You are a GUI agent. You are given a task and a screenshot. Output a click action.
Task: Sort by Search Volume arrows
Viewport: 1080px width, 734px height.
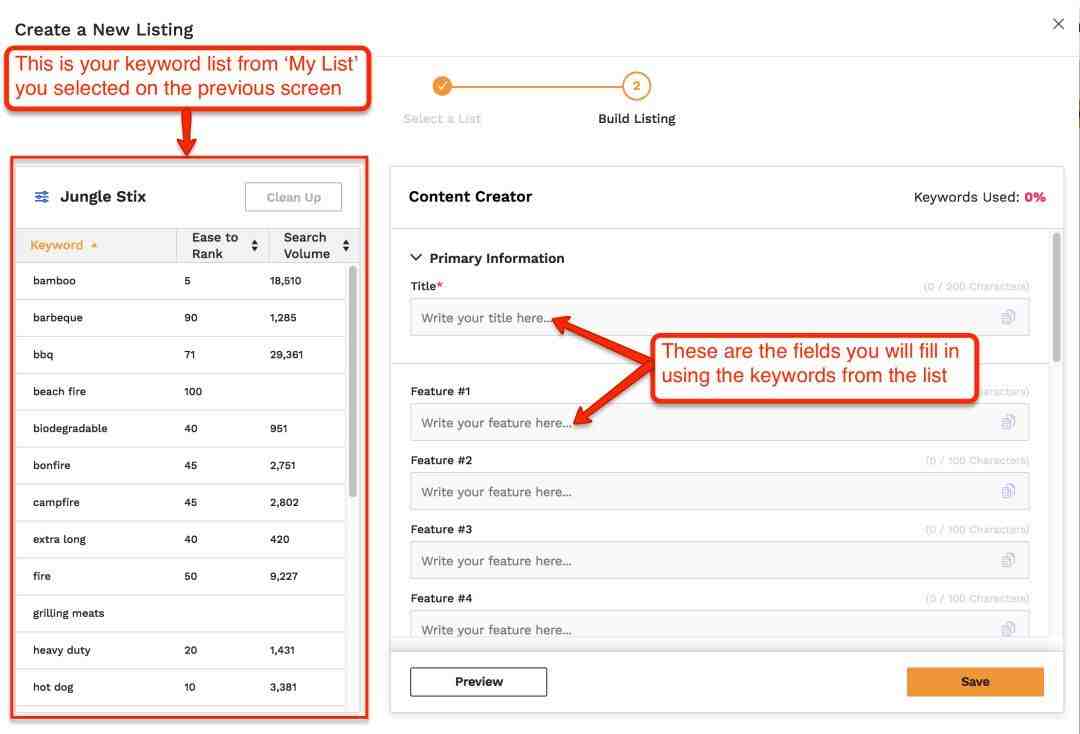(346, 246)
